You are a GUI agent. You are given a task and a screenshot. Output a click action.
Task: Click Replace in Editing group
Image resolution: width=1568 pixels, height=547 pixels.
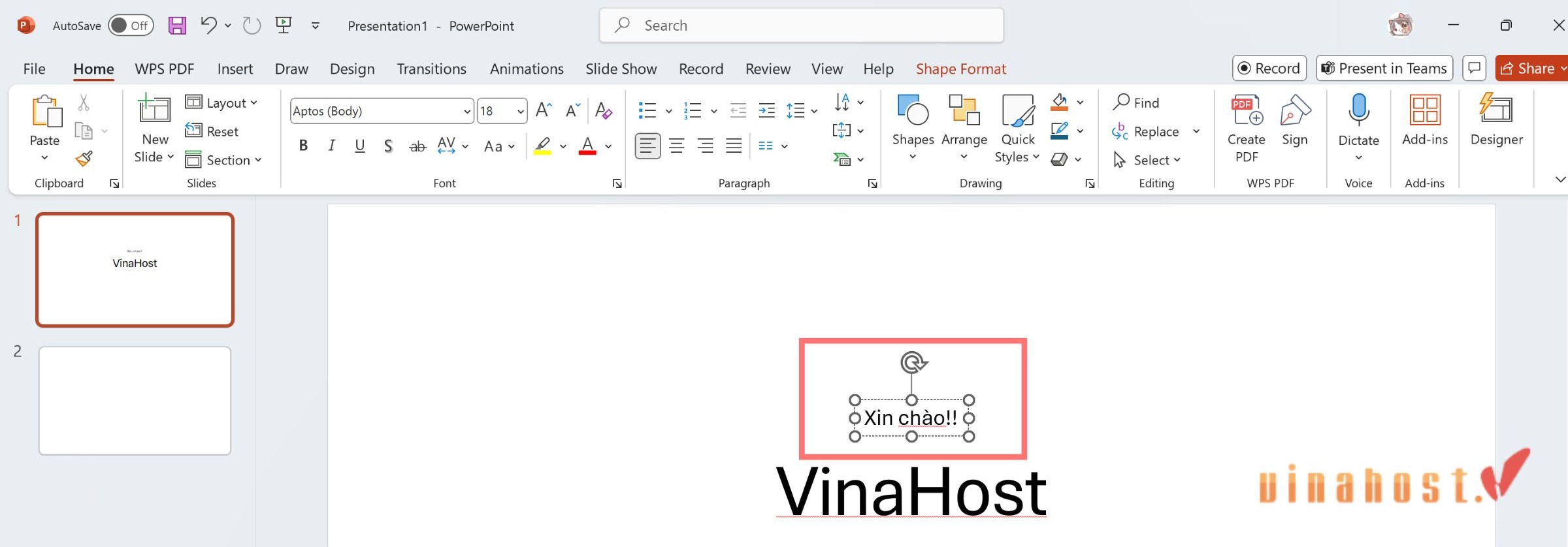pos(1145,131)
